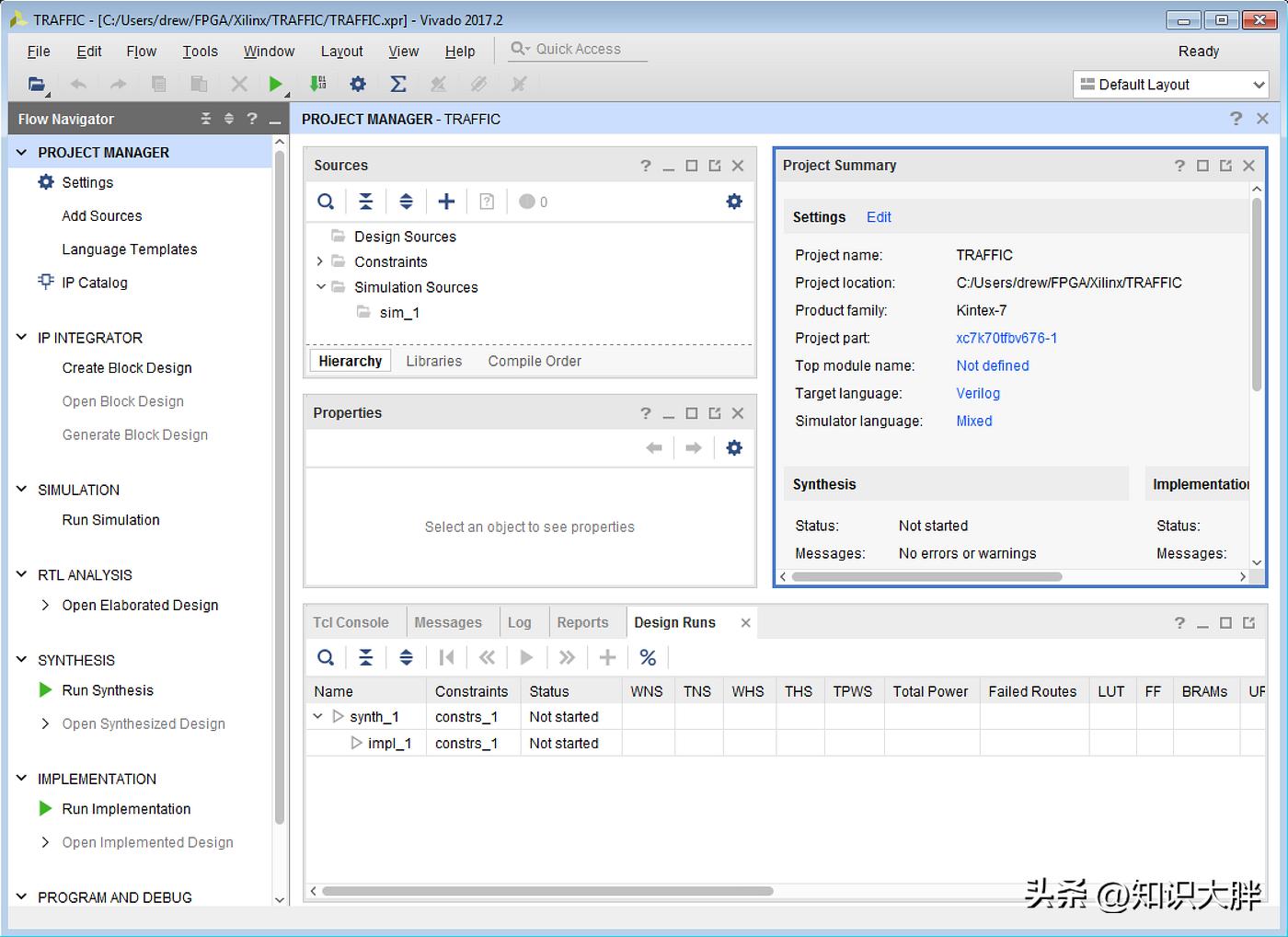
Task: Click Edit link in Project Summary
Action: tap(879, 217)
